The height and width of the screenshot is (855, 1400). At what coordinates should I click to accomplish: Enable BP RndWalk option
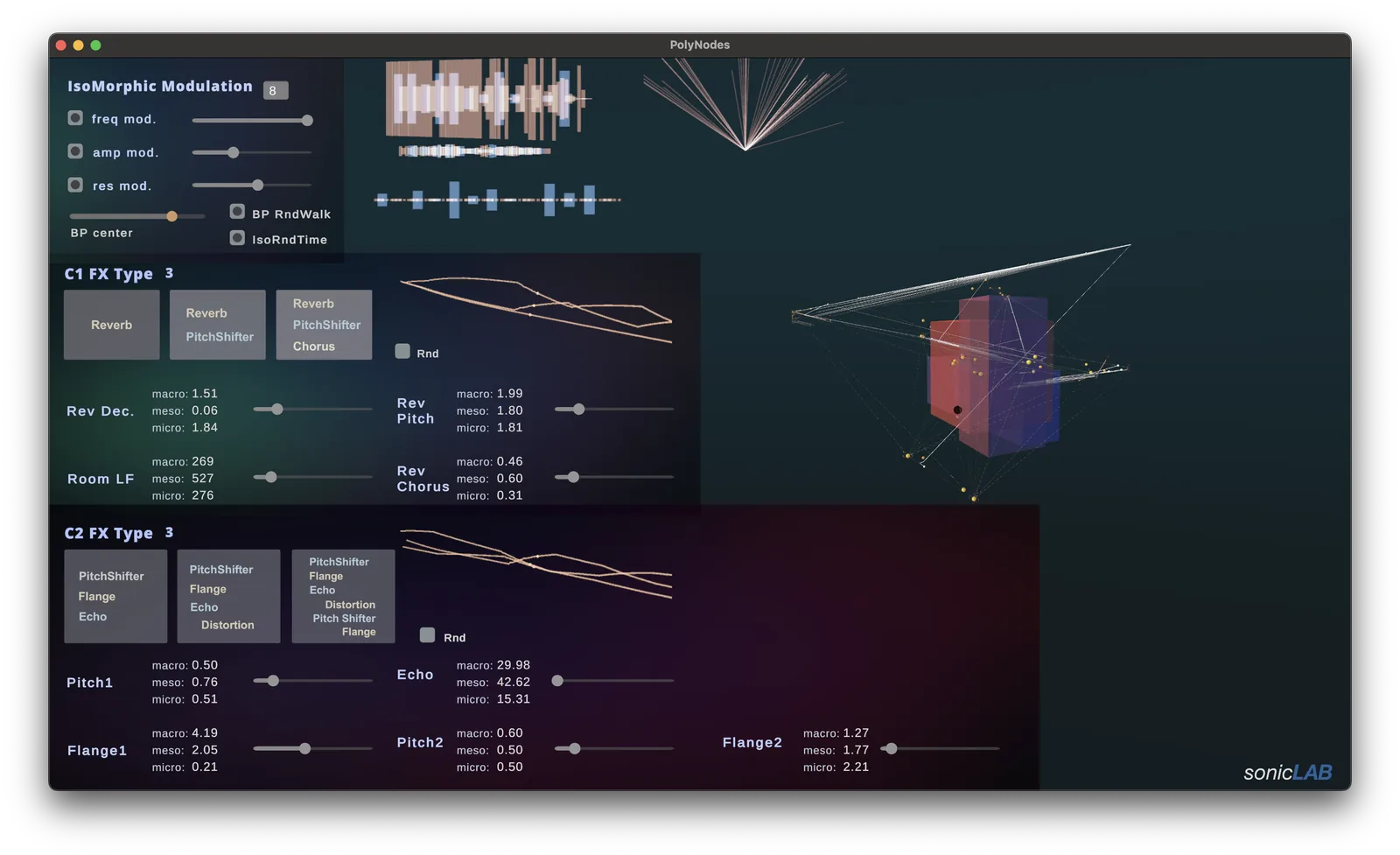click(x=237, y=212)
